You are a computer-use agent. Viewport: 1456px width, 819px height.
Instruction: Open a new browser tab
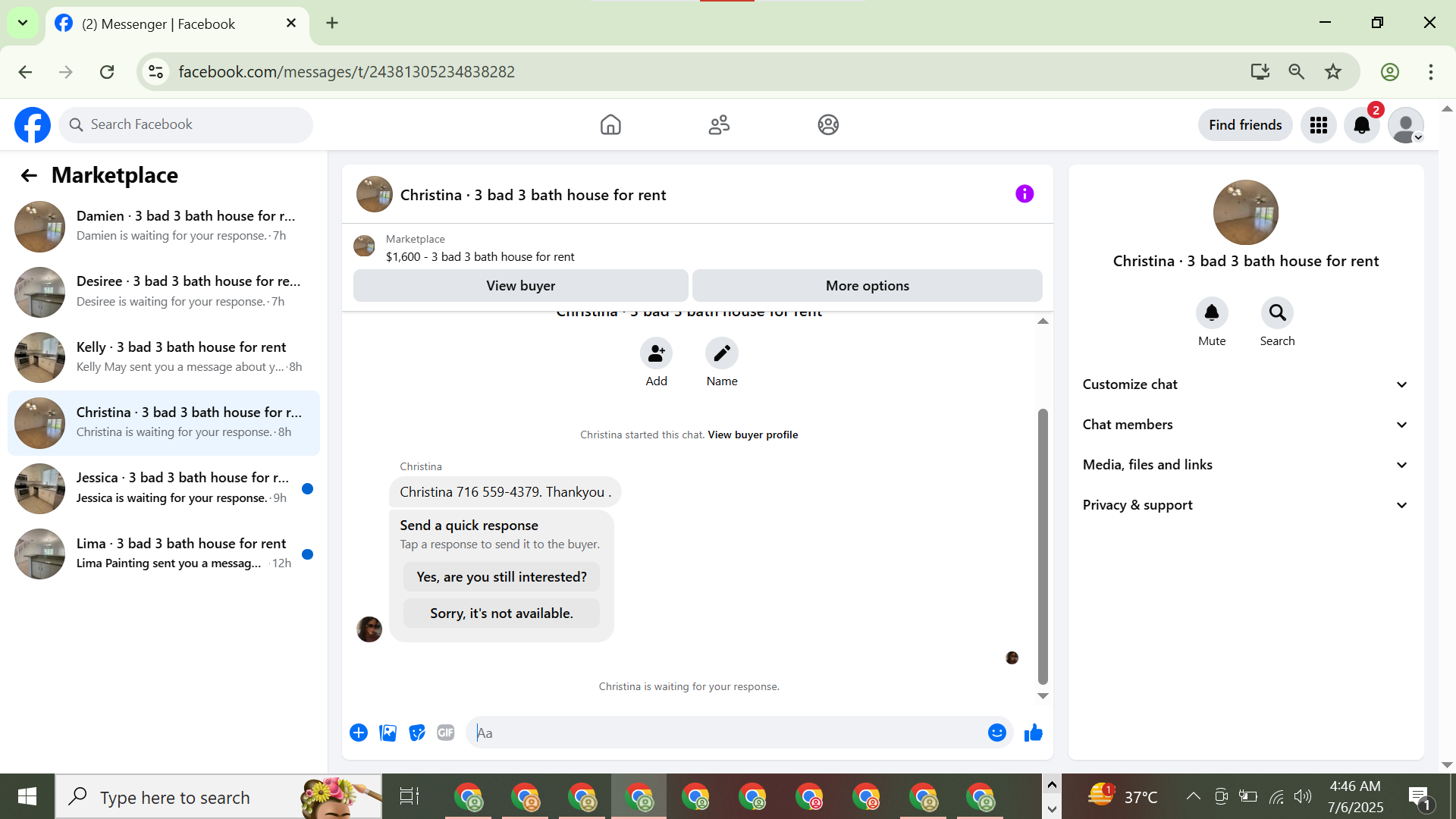click(x=332, y=23)
